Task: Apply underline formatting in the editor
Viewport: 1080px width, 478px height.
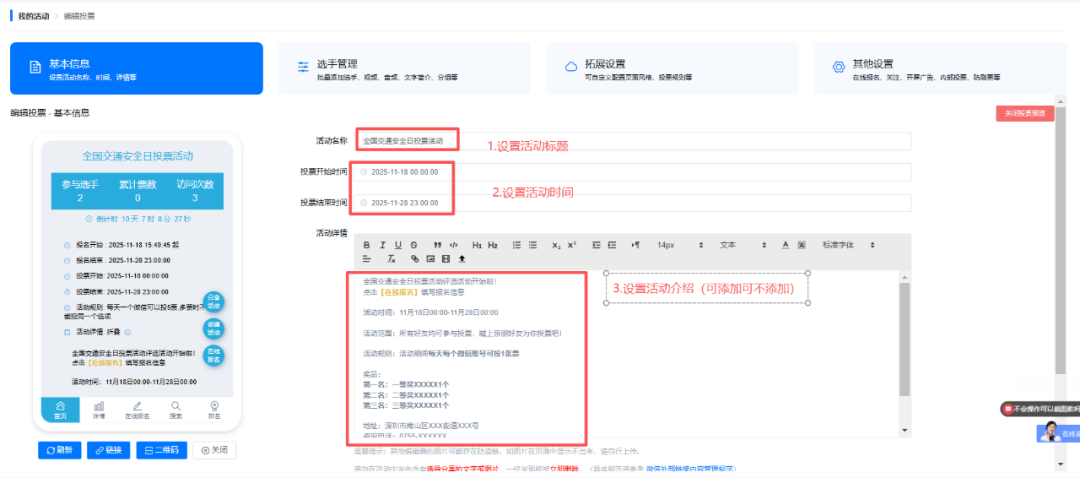Action: point(398,245)
